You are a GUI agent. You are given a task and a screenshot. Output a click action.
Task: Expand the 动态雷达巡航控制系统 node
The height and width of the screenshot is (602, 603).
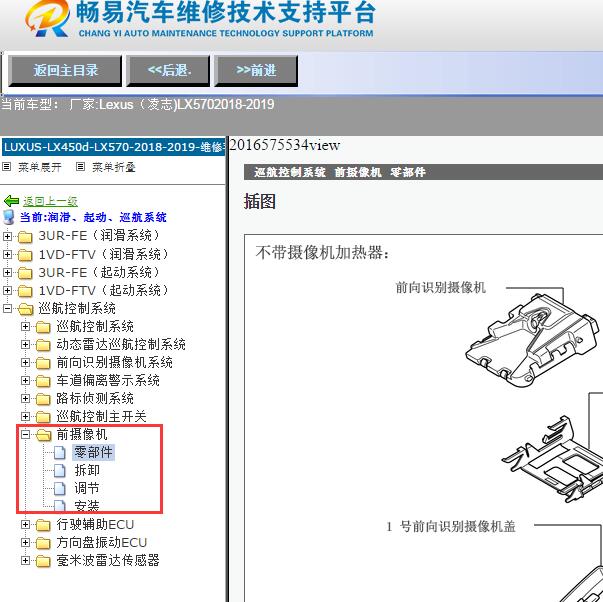(x=25, y=344)
